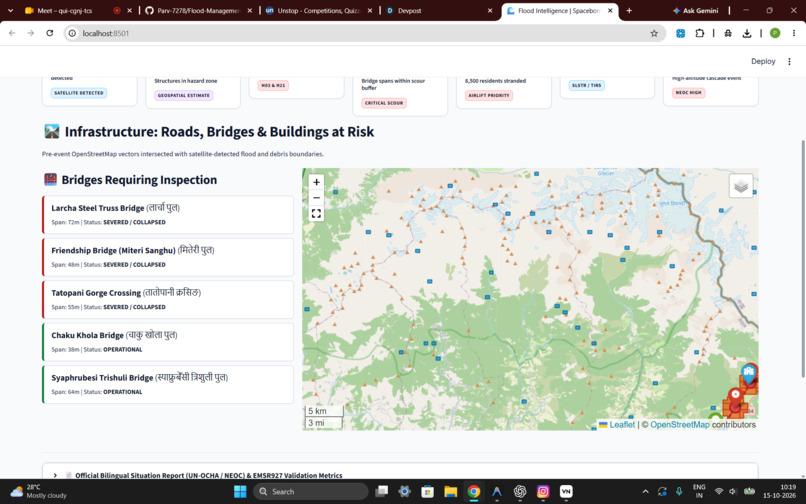
Task: Open the Larcha Steel Truss Bridge card
Action: pyautogui.click(x=168, y=214)
